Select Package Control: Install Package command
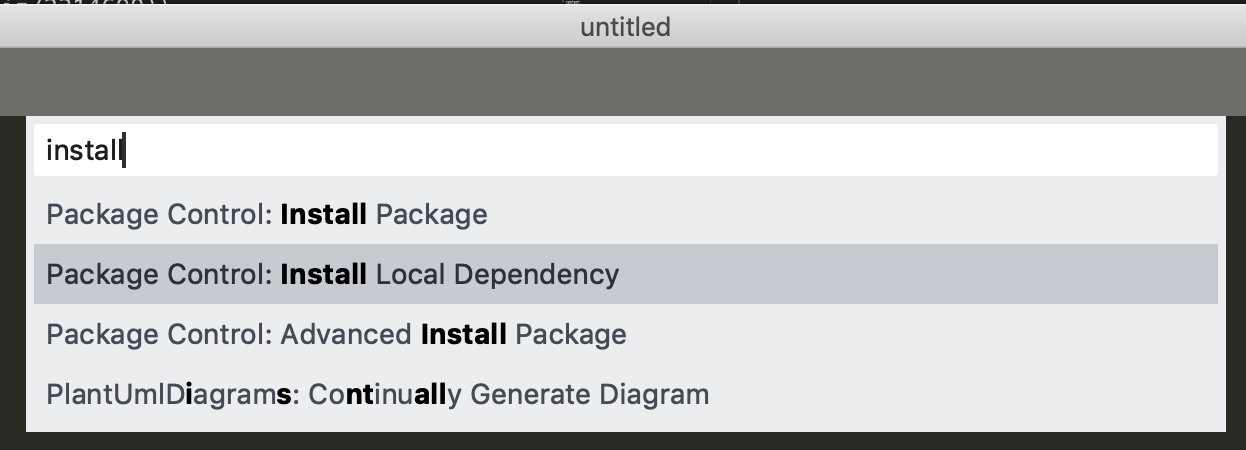 coord(267,214)
